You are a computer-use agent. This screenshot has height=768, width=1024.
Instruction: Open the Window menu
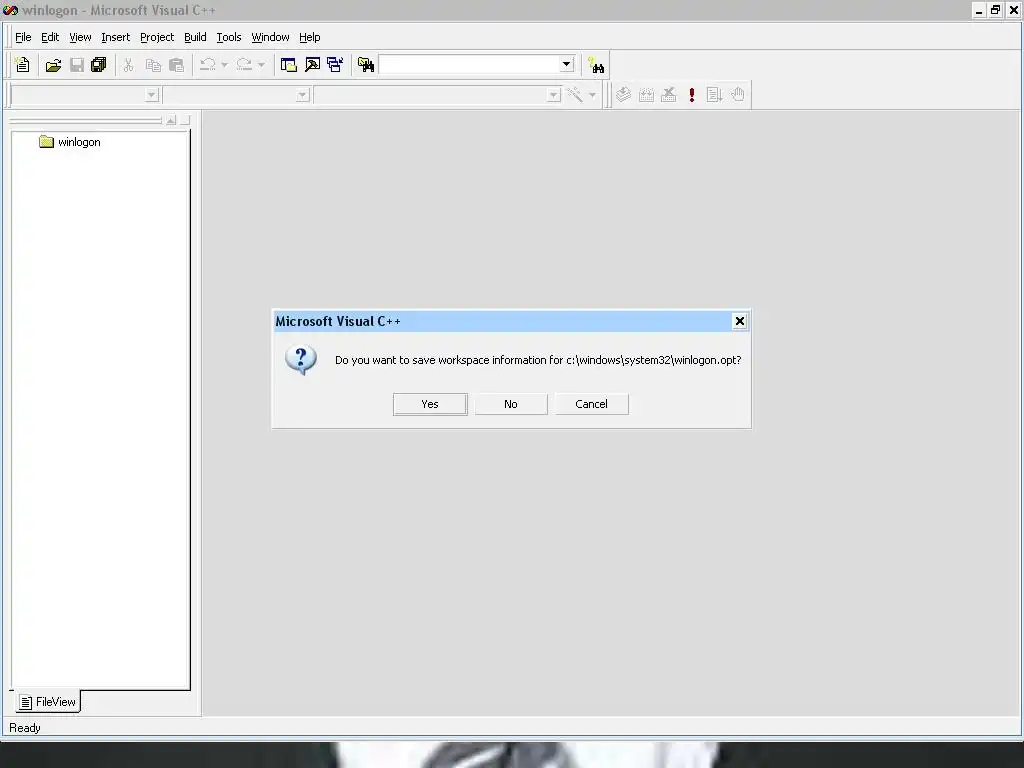coord(270,37)
